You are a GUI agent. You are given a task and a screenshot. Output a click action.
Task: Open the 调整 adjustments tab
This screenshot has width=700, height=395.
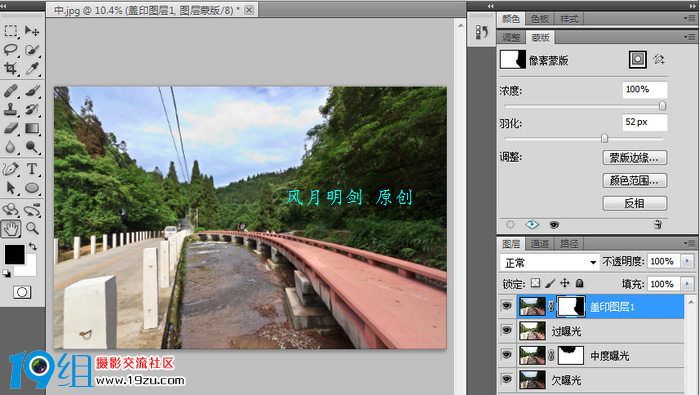click(x=511, y=37)
